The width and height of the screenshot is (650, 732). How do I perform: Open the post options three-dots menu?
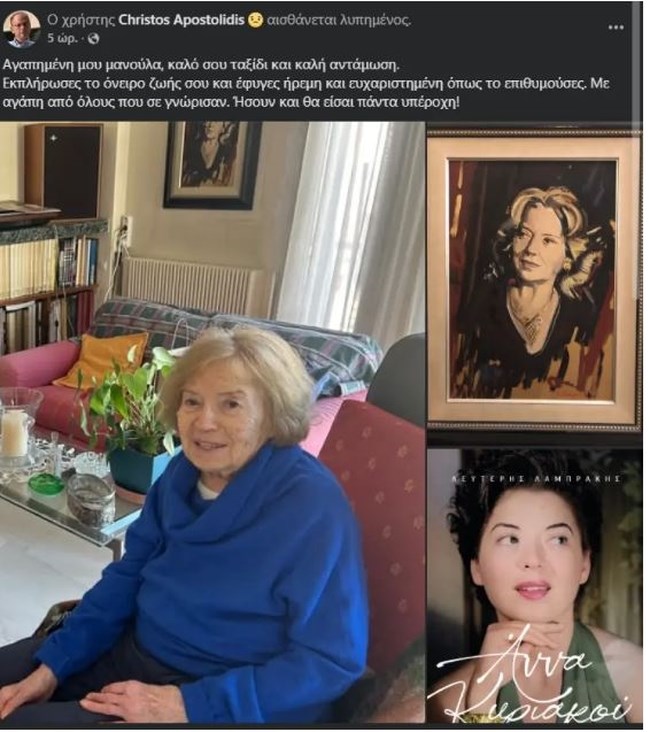point(616,28)
